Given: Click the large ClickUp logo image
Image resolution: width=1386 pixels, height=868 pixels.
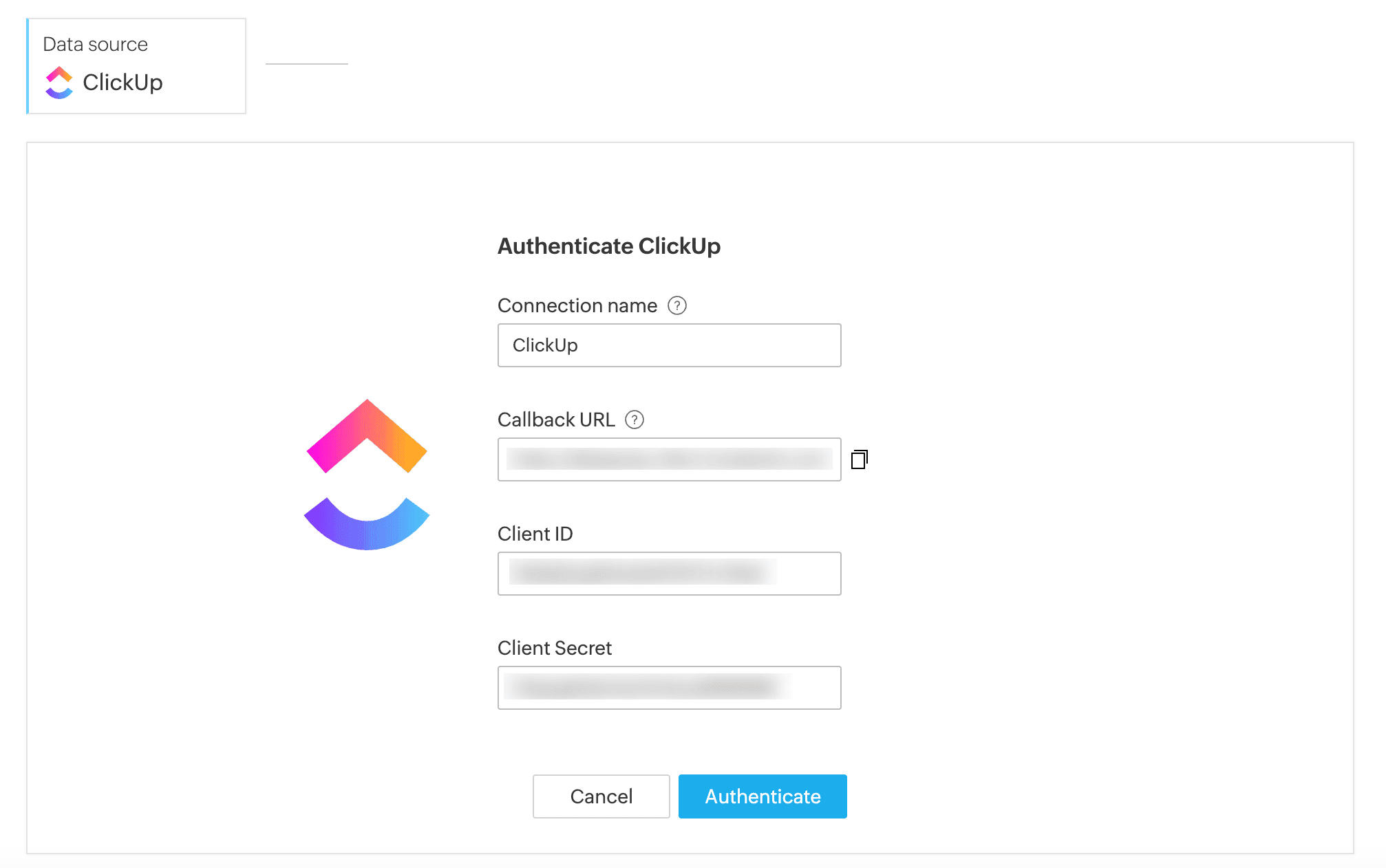Looking at the screenshot, I should click(x=367, y=474).
